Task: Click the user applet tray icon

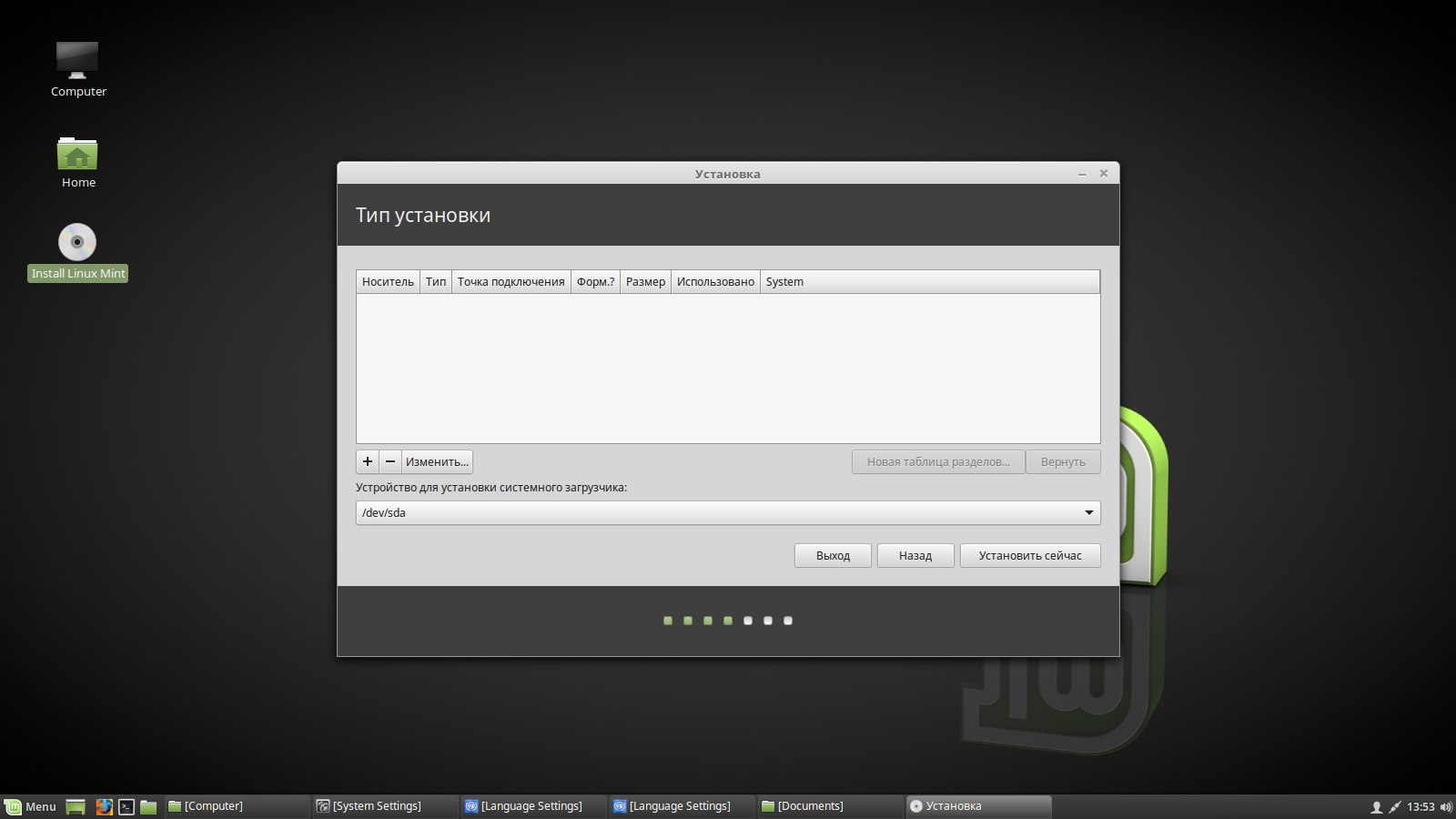Action: pos(1376,806)
